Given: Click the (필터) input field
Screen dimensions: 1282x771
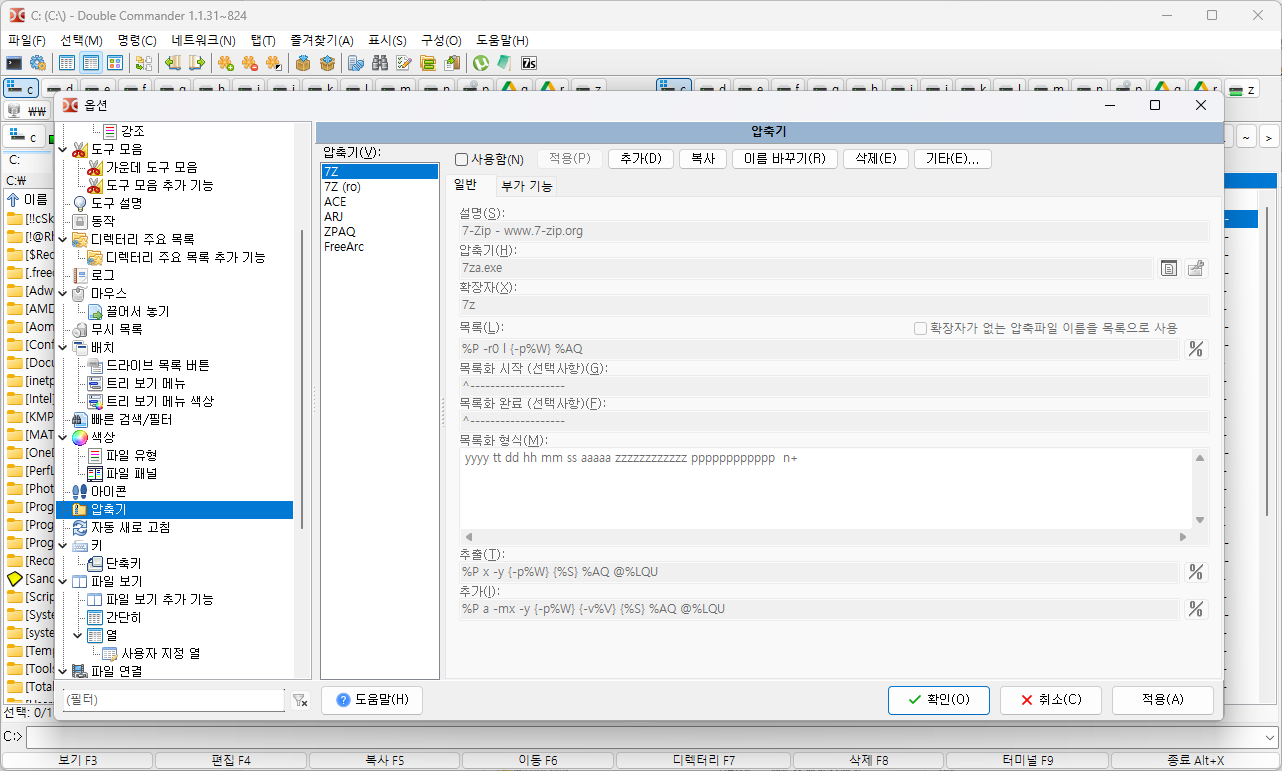Looking at the screenshot, I should pyautogui.click(x=173, y=701).
